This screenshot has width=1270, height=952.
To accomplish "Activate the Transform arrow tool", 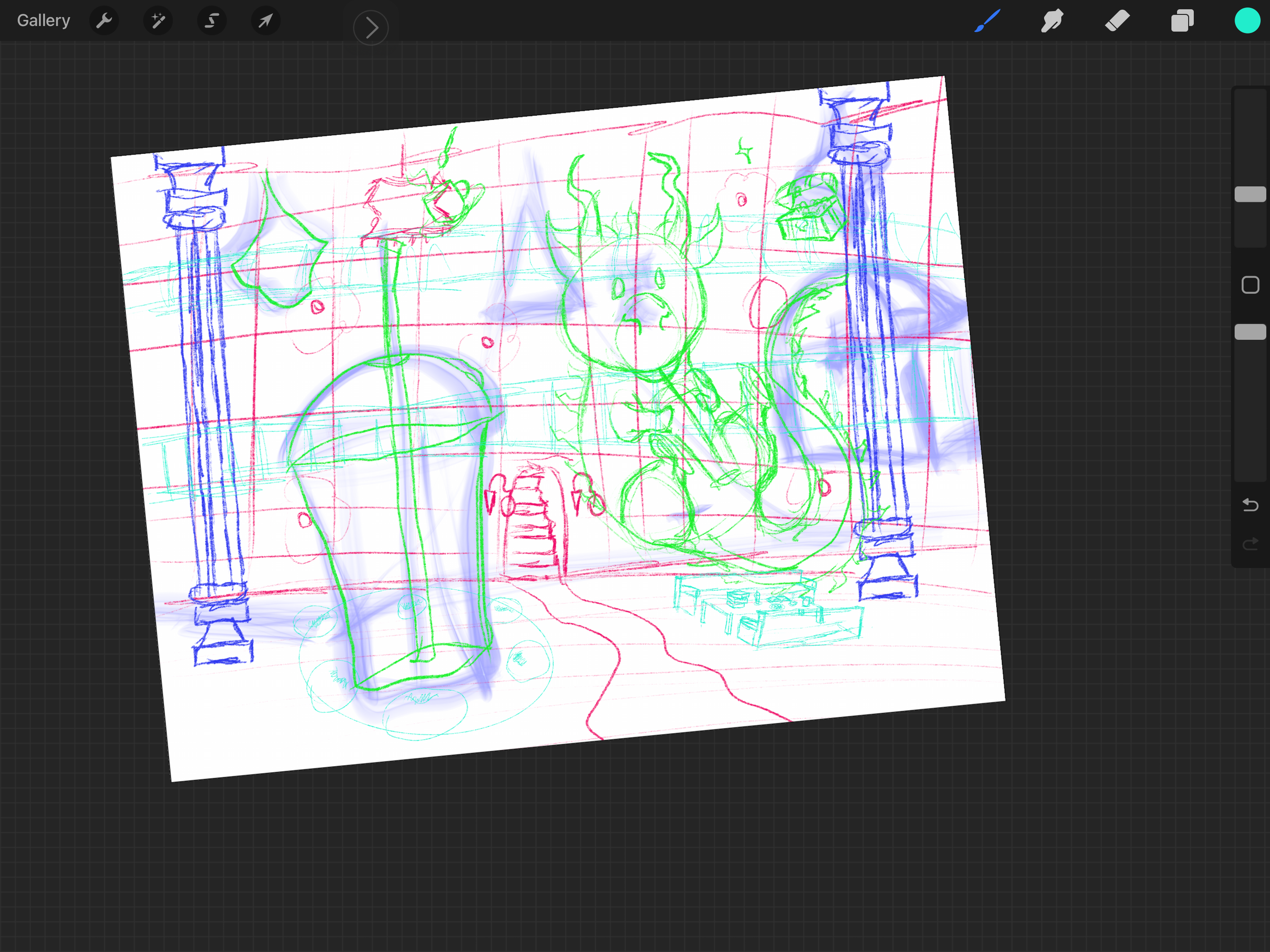I will (x=265, y=21).
